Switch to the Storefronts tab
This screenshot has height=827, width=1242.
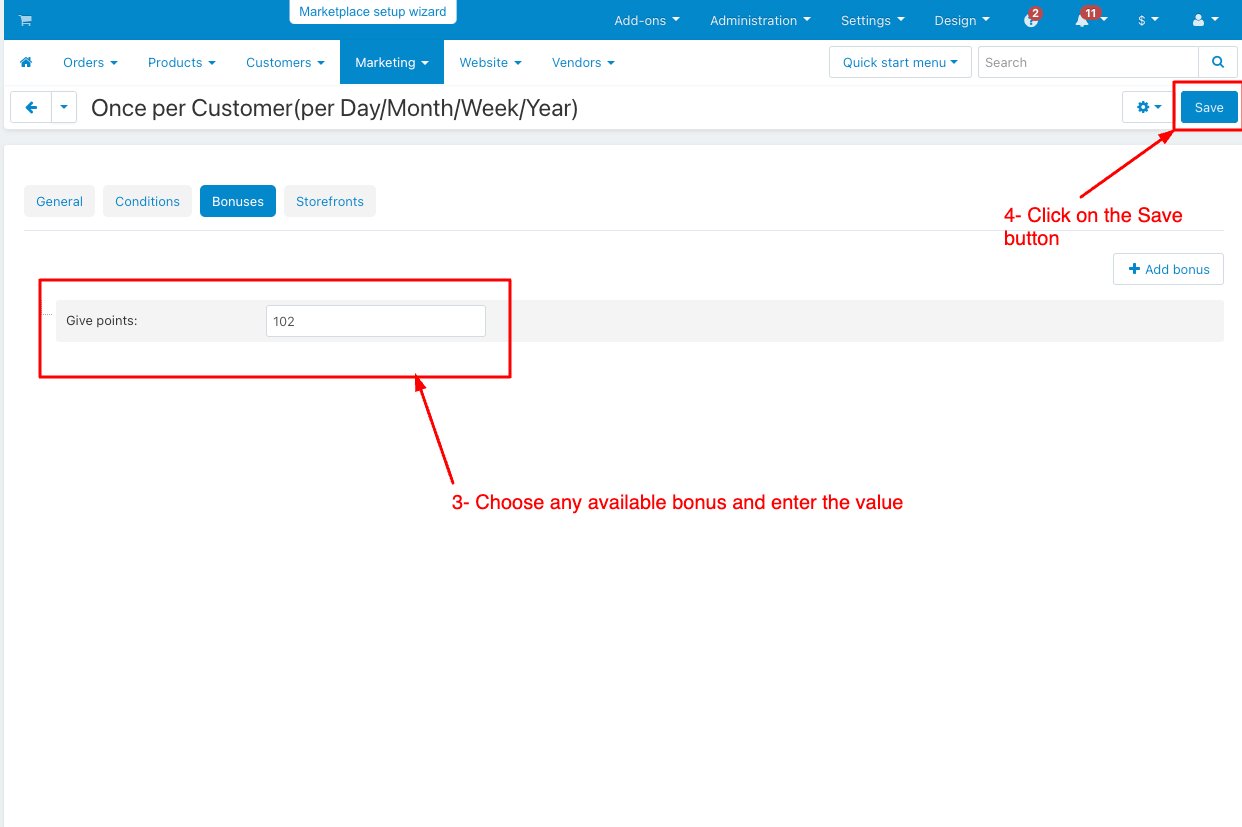pyautogui.click(x=330, y=201)
